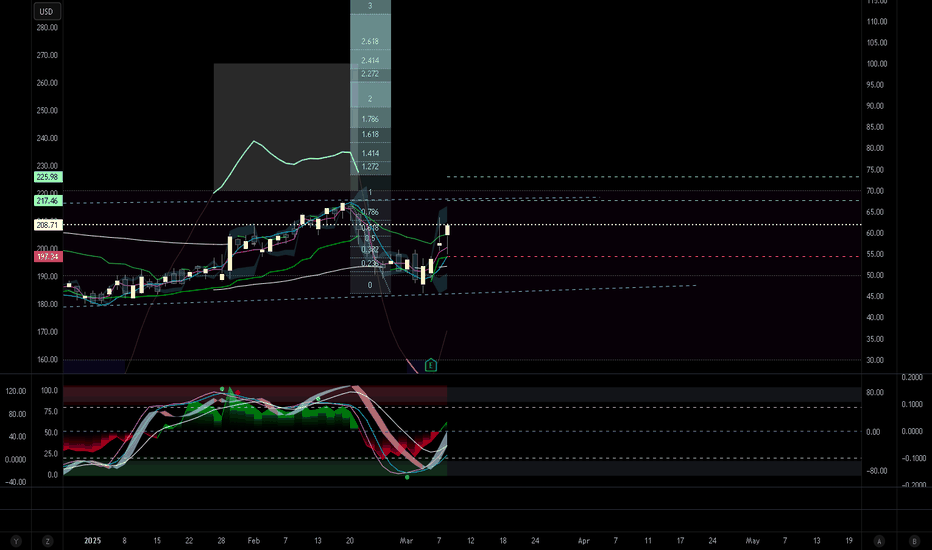Click the 100.0 oscillator scale value

tap(49, 391)
